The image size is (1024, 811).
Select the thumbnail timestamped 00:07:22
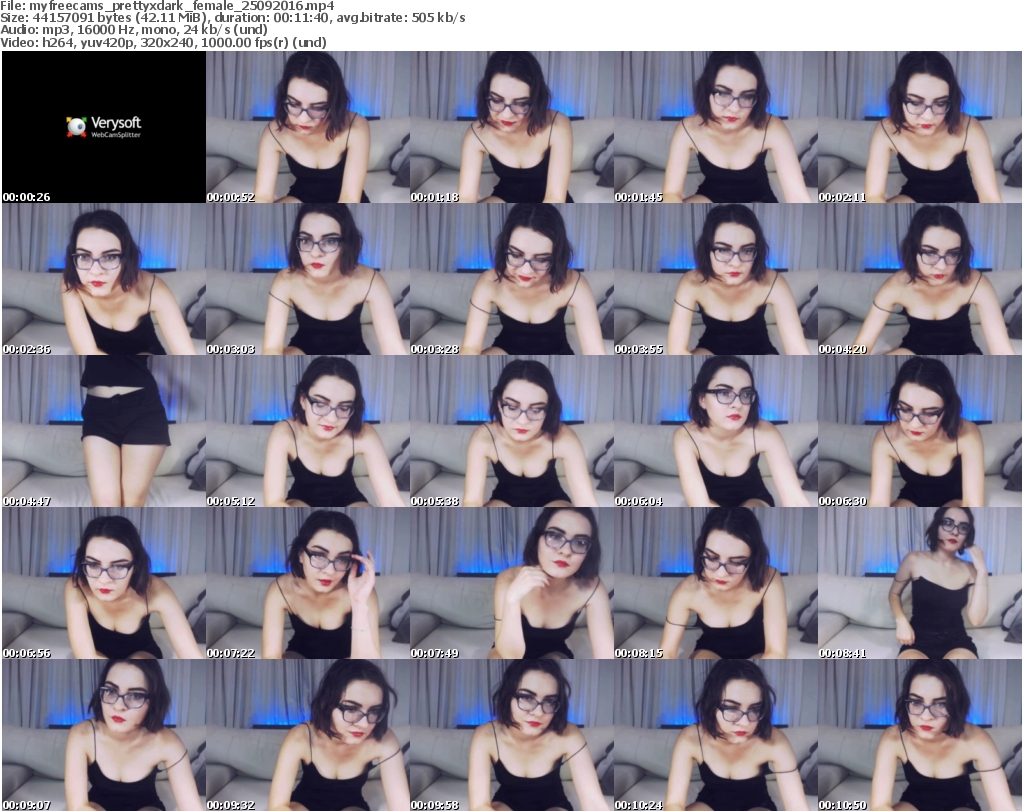[x=308, y=583]
